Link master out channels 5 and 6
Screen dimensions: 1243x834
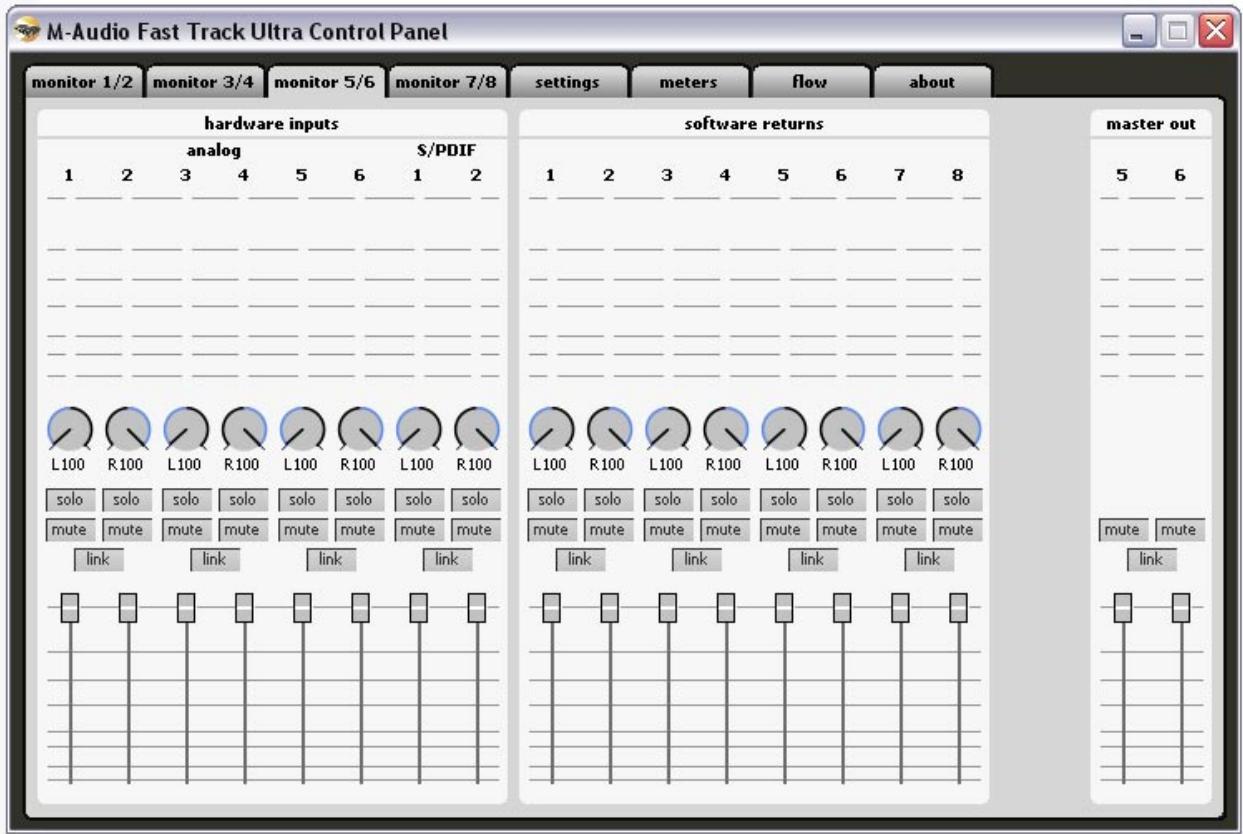(x=1152, y=560)
